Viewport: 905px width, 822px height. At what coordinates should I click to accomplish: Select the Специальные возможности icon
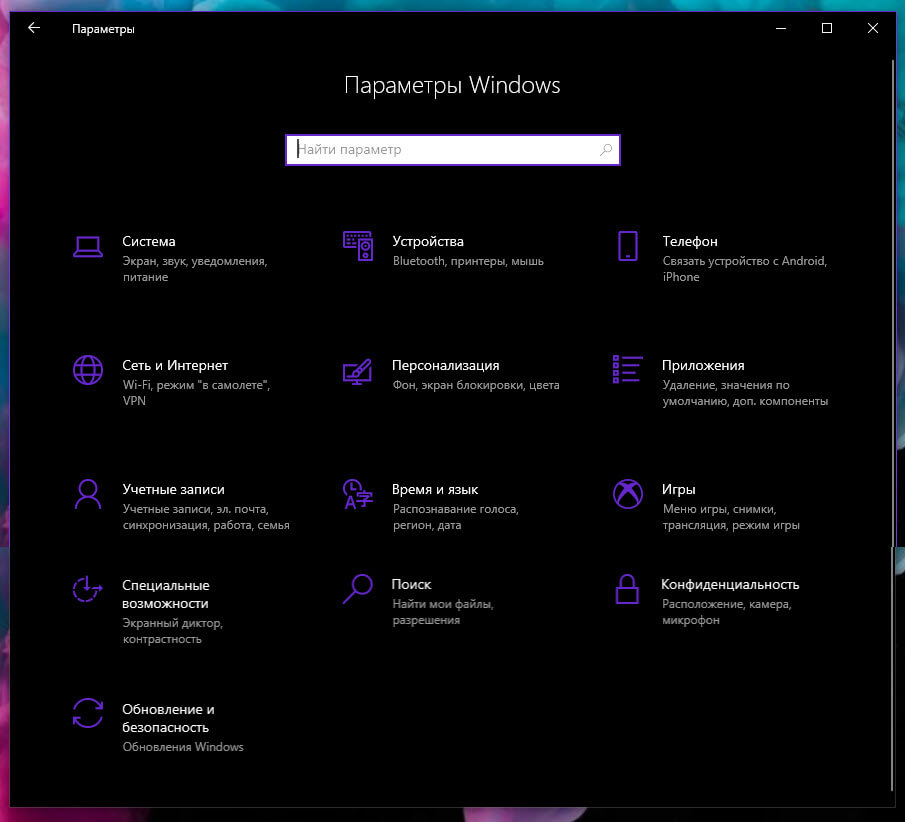click(88, 589)
